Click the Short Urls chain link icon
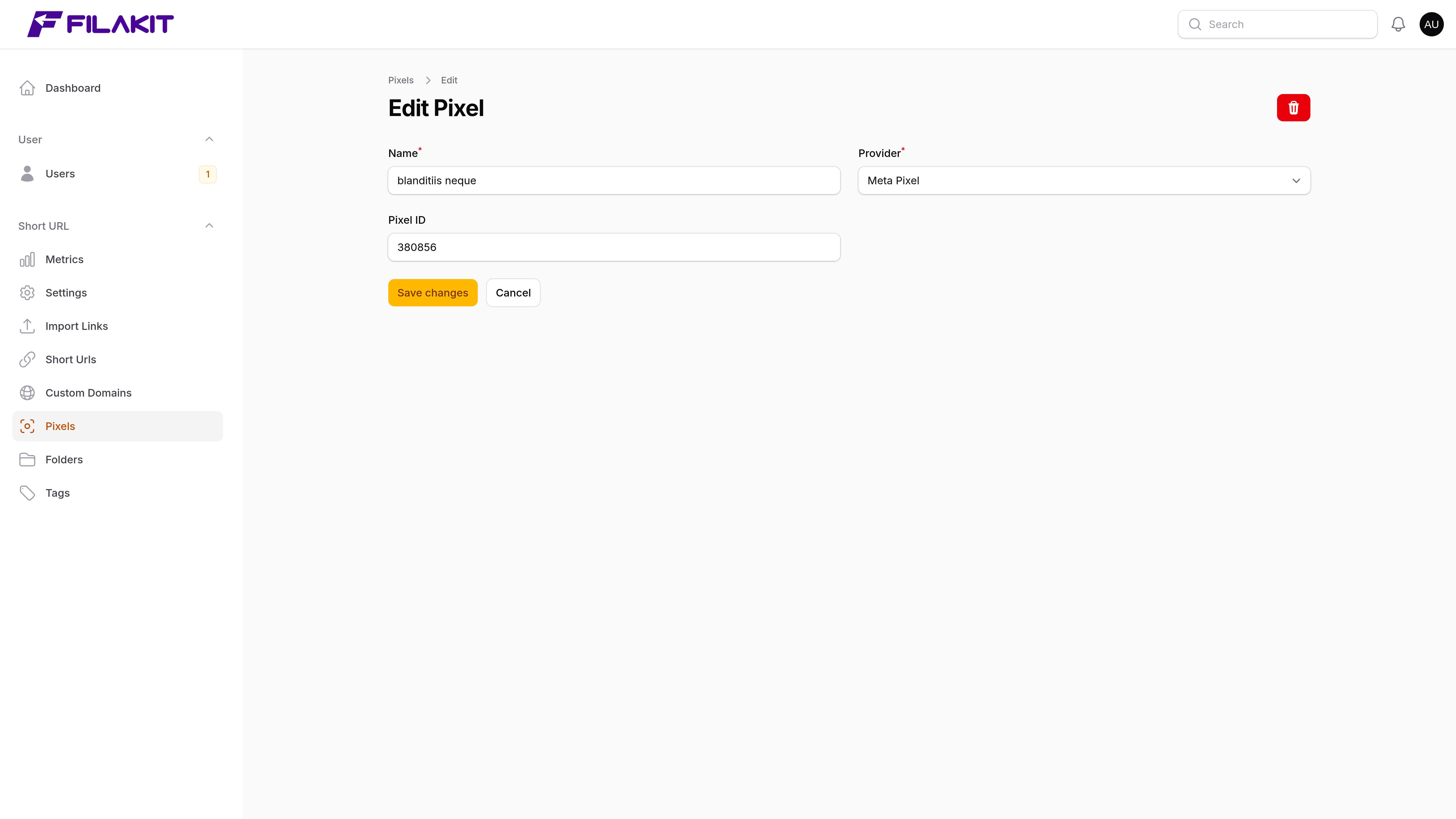The height and width of the screenshot is (819, 1456). point(27,359)
